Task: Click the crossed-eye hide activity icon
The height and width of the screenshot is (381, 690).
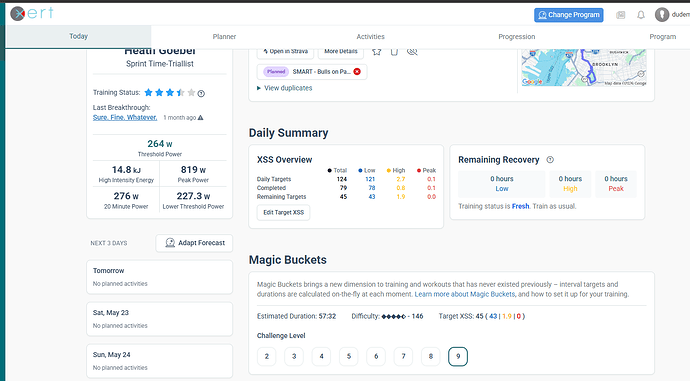Action: [412, 52]
